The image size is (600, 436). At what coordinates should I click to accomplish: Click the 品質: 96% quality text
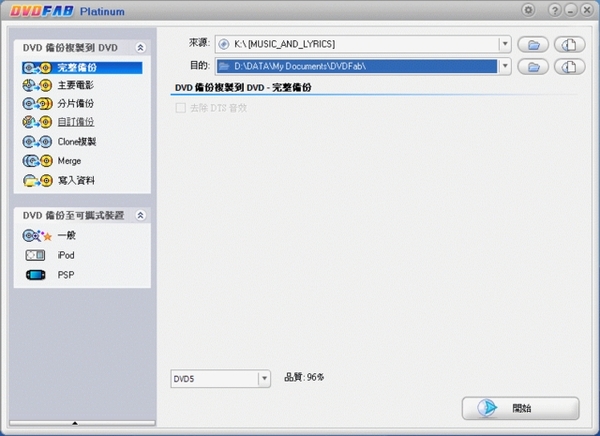(304, 377)
